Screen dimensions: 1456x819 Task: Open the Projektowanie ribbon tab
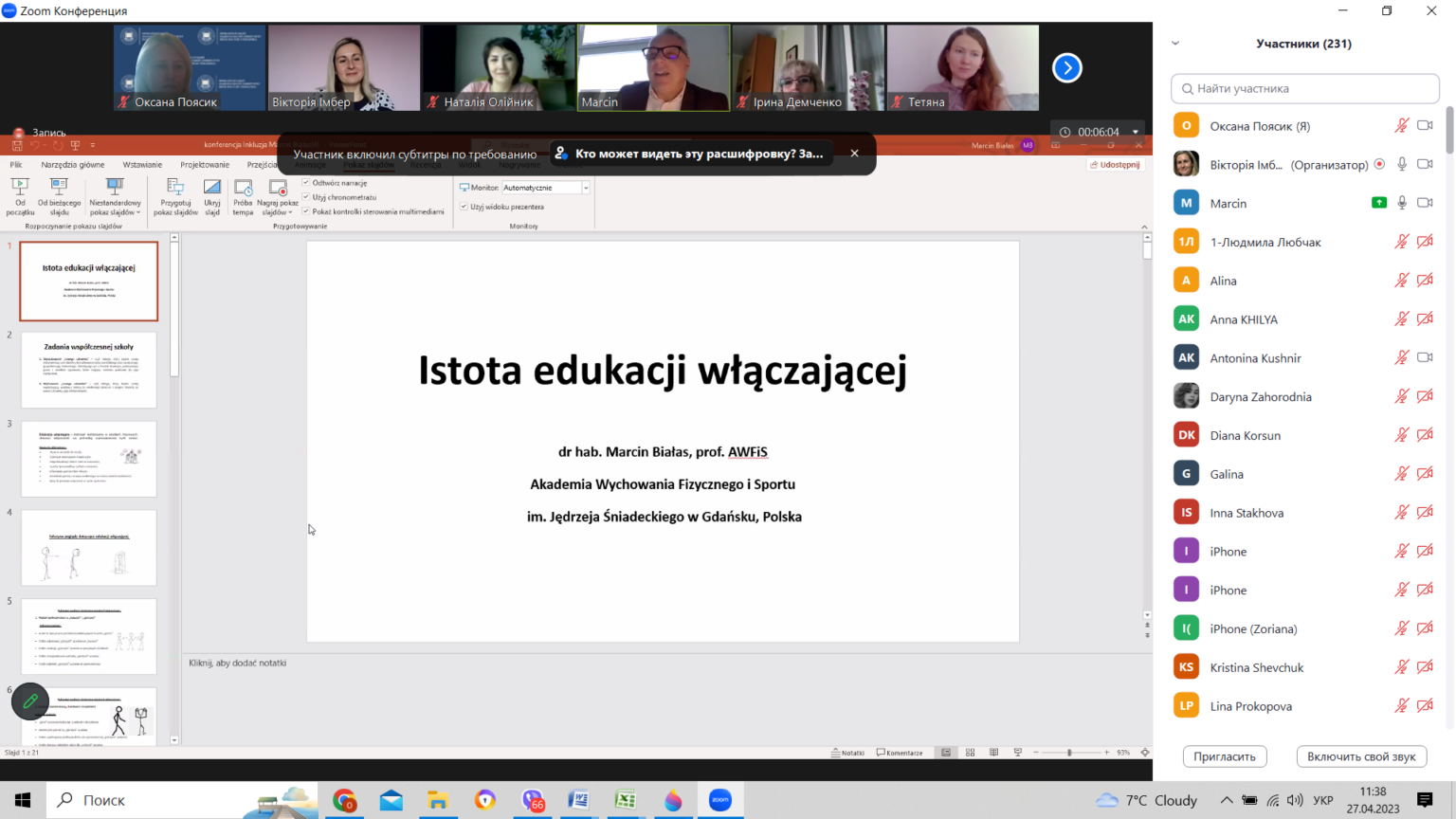[205, 165]
